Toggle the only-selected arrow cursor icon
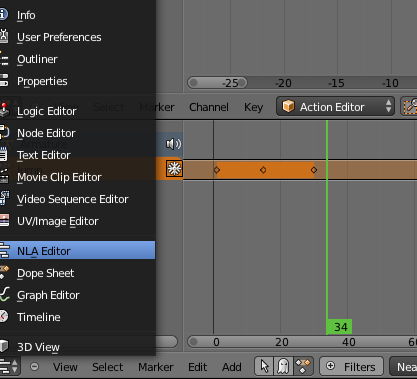This screenshot has height=379, width=417. [264, 366]
